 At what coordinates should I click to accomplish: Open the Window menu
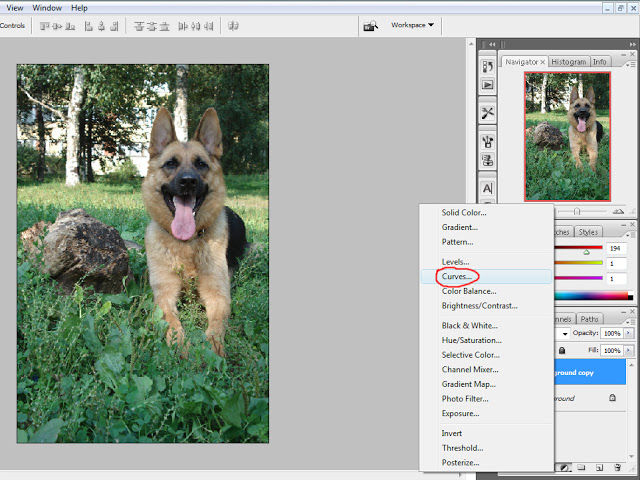(x=47, y=8)
